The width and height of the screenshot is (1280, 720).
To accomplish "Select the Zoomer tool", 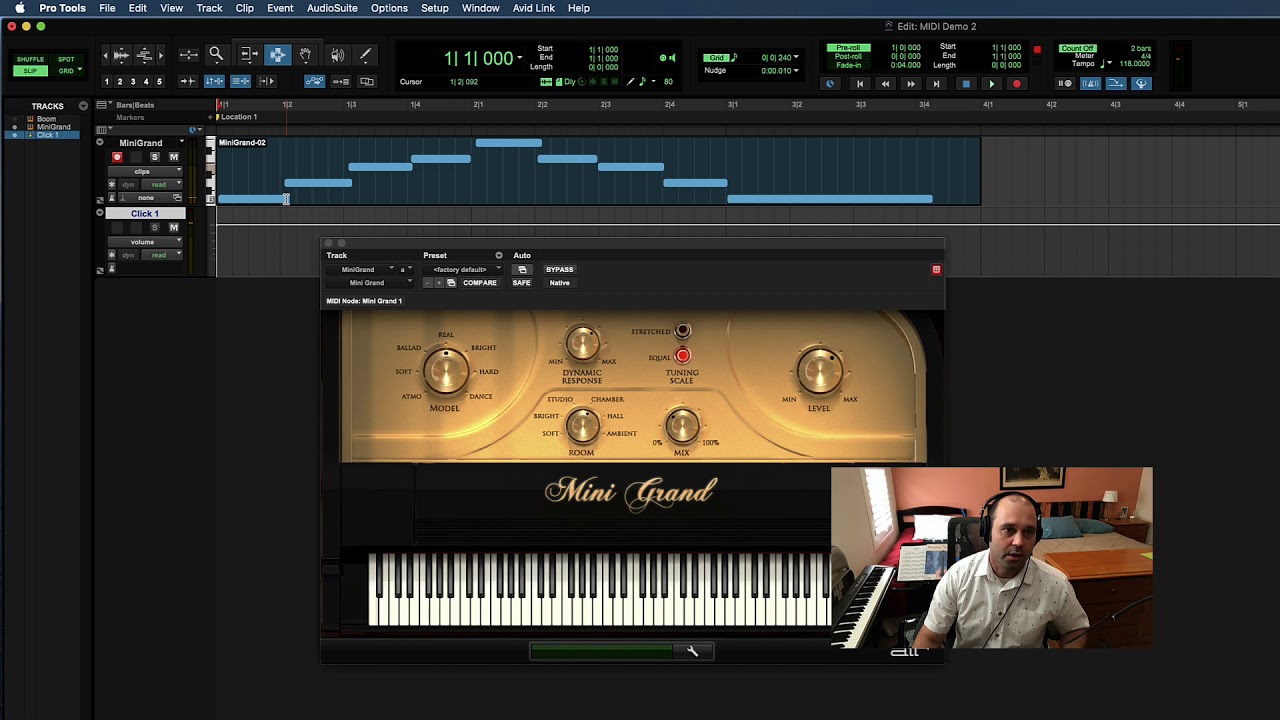I will [215, 55].
